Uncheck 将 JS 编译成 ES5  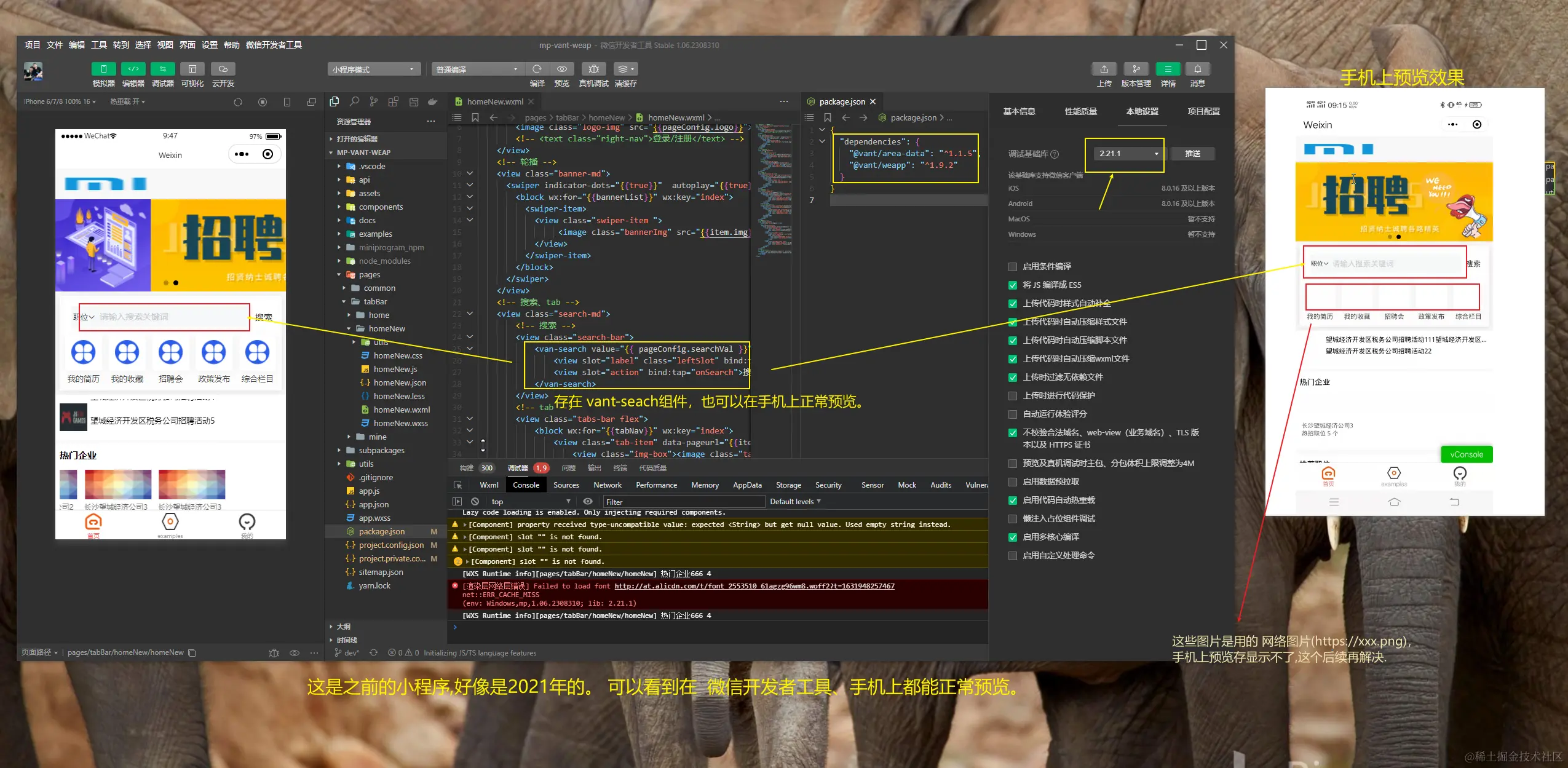pyautogui.click(x=1012, y=285)
